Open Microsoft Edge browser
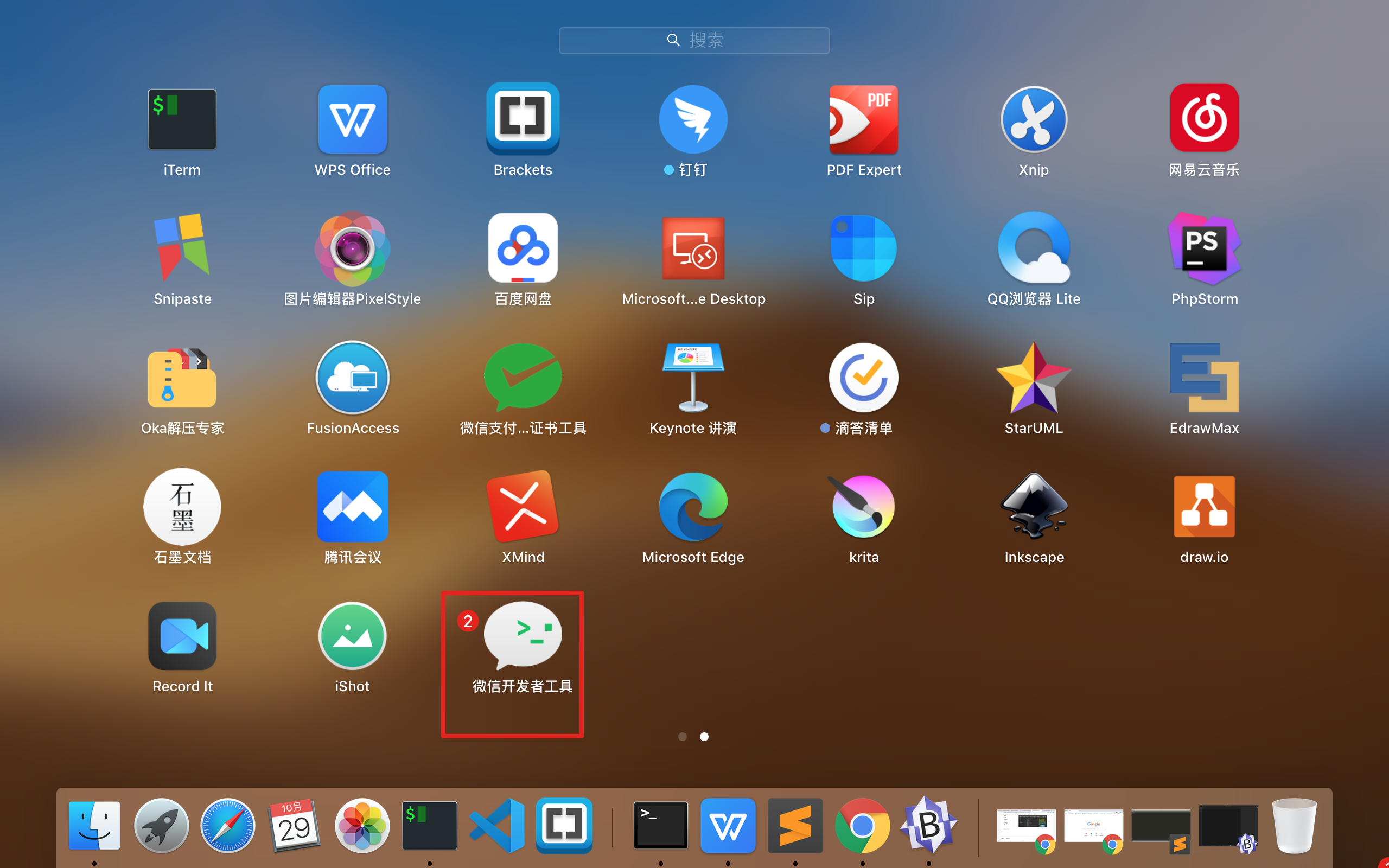The image size is (1389, 868). click(693, 506)
